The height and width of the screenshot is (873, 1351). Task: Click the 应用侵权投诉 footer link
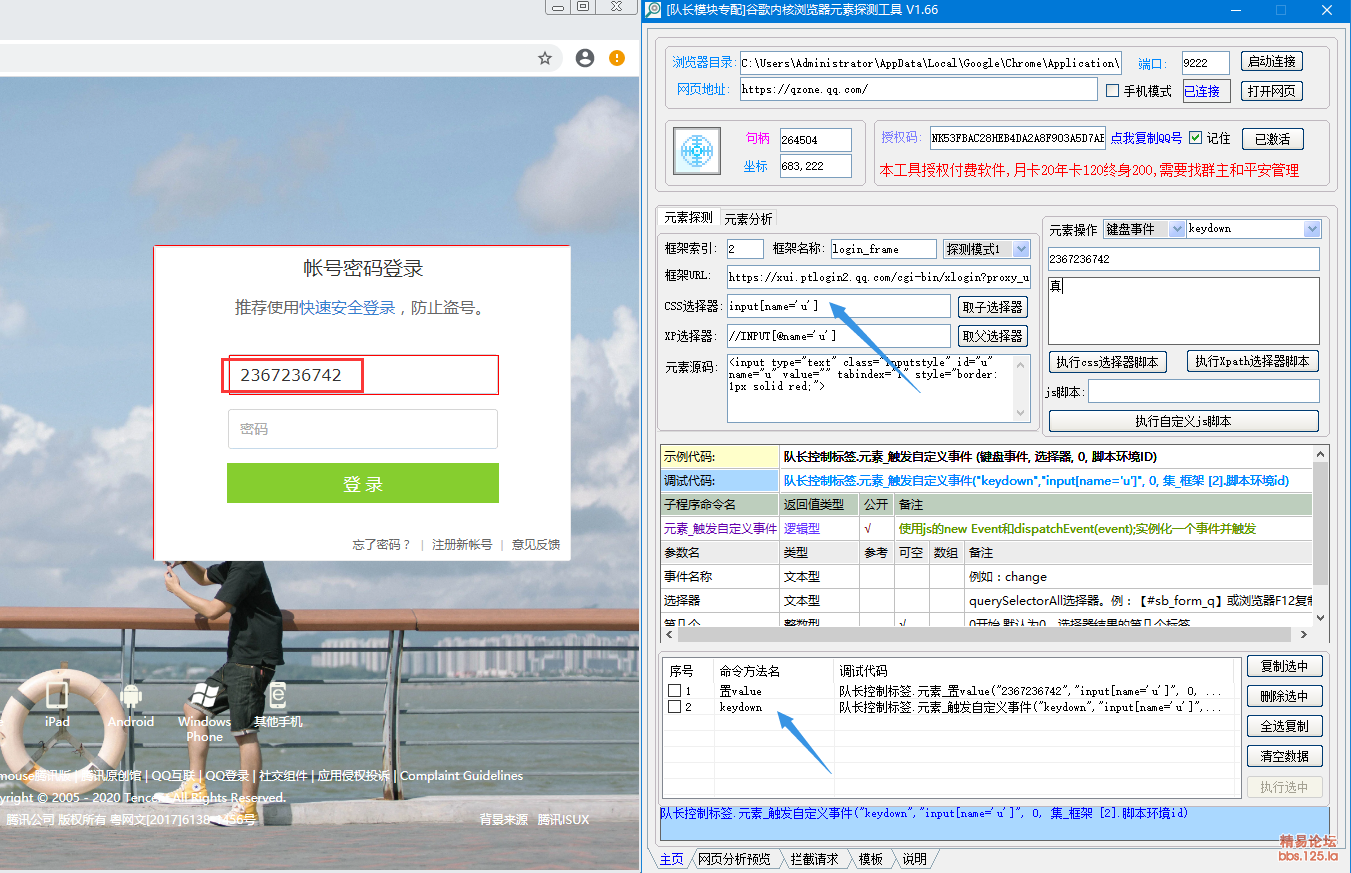[352, 776]
